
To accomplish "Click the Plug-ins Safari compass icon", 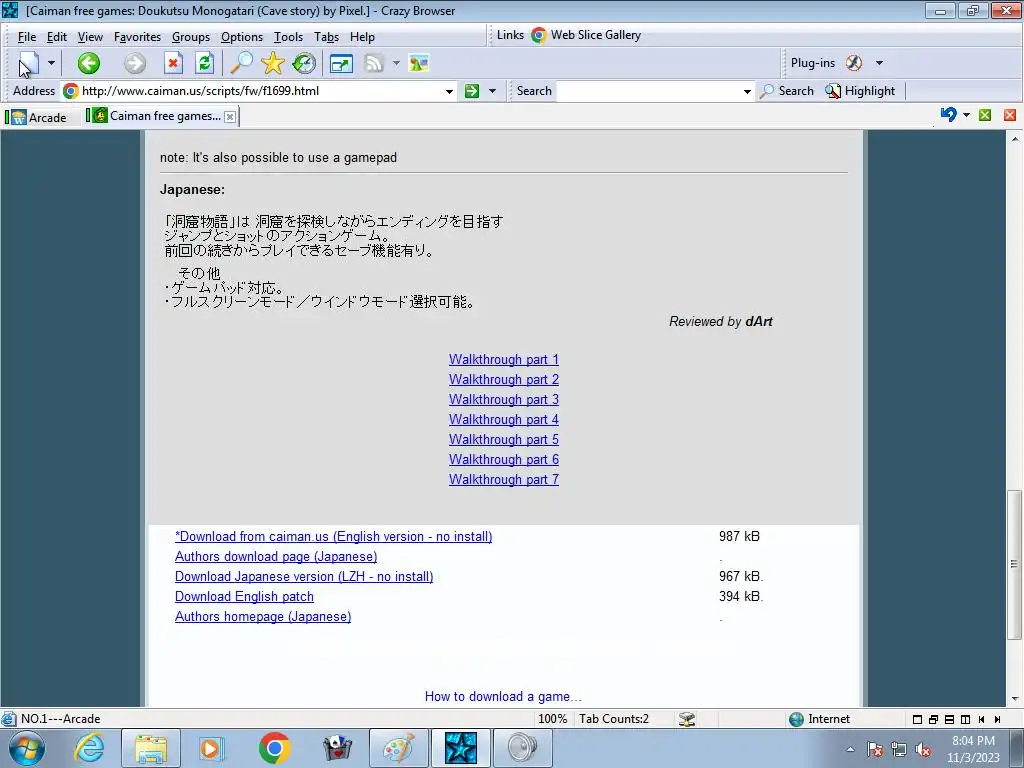I will (x=854, y=63).
